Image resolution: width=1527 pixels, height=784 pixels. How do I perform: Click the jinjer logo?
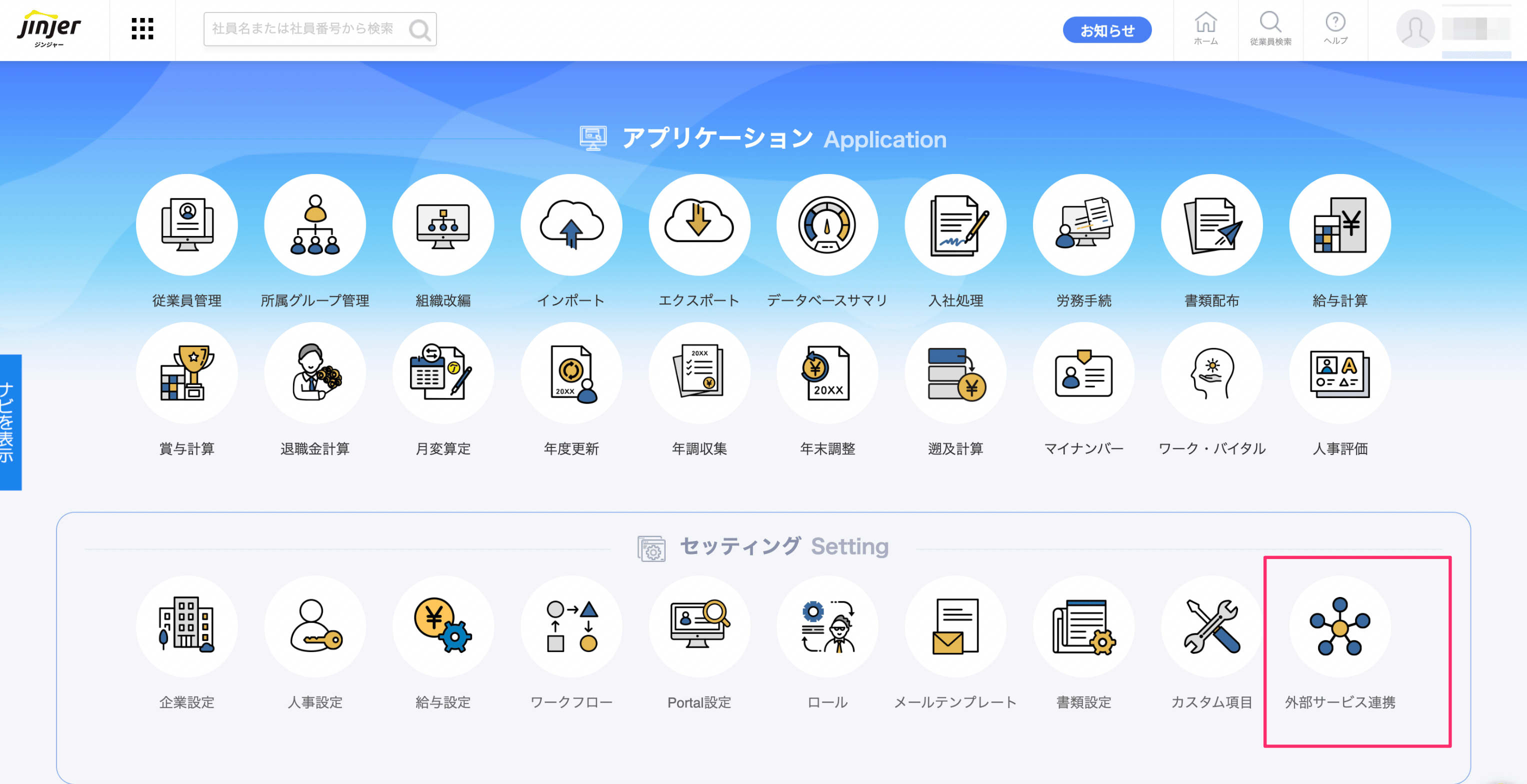49,28
